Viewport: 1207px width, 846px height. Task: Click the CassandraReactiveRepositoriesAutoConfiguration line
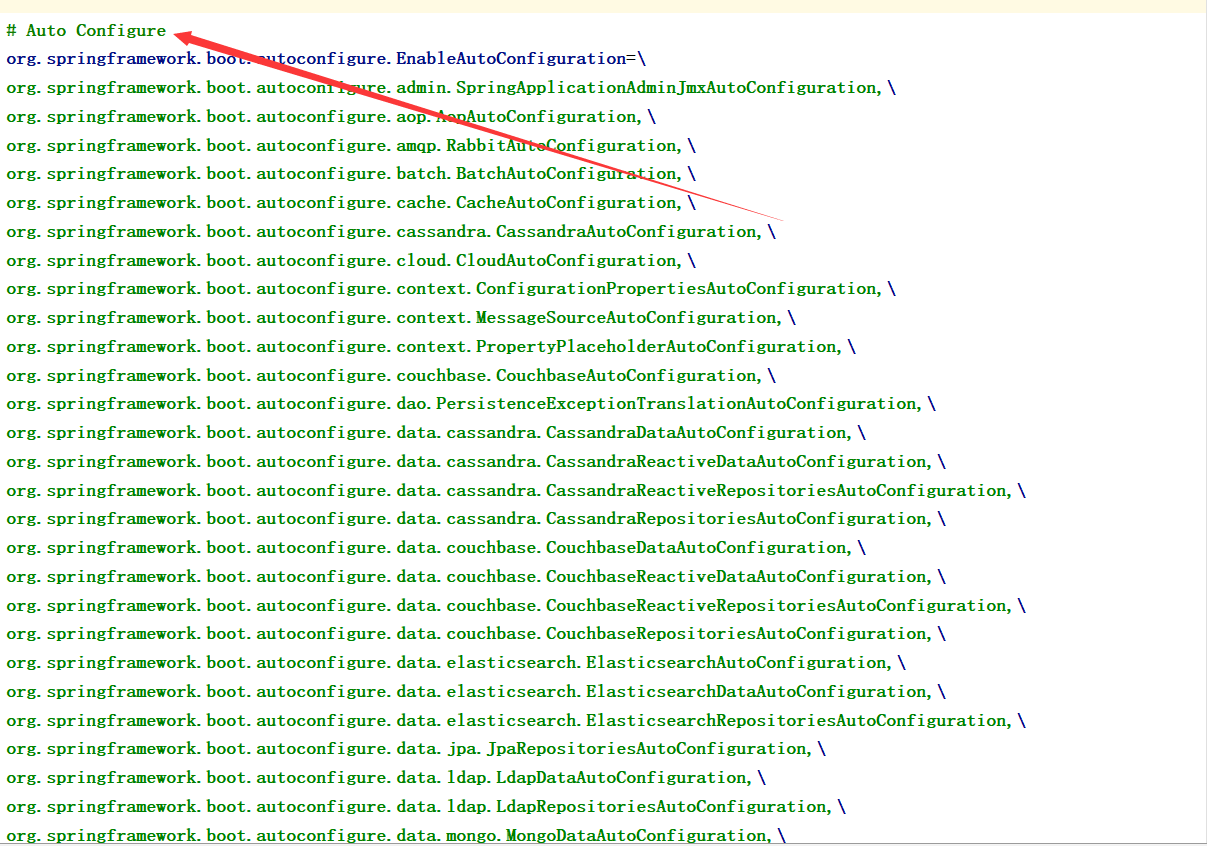pyautogui.click(x=516, y=491)
